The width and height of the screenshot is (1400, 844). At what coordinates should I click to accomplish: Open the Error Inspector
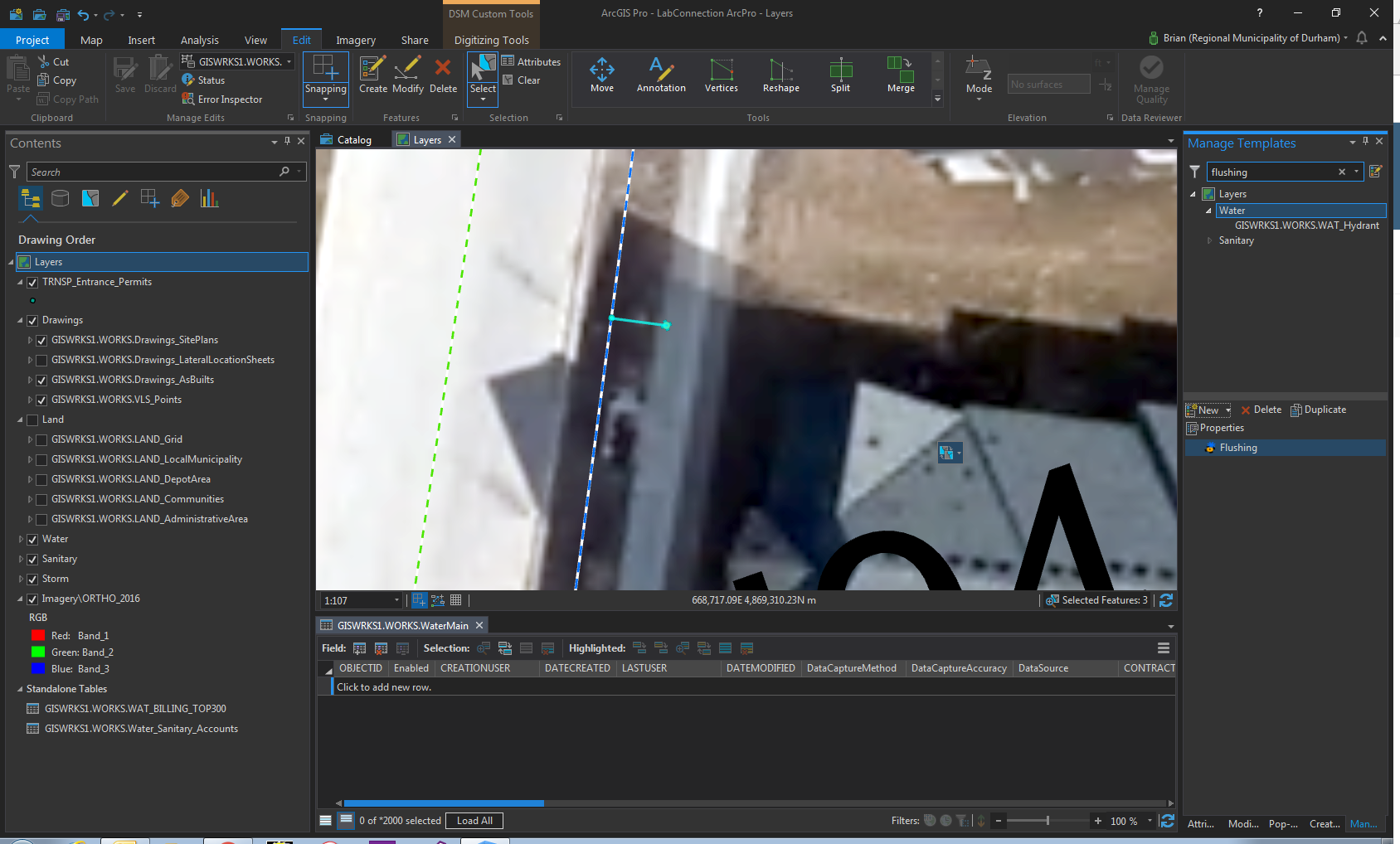(222, 99)
